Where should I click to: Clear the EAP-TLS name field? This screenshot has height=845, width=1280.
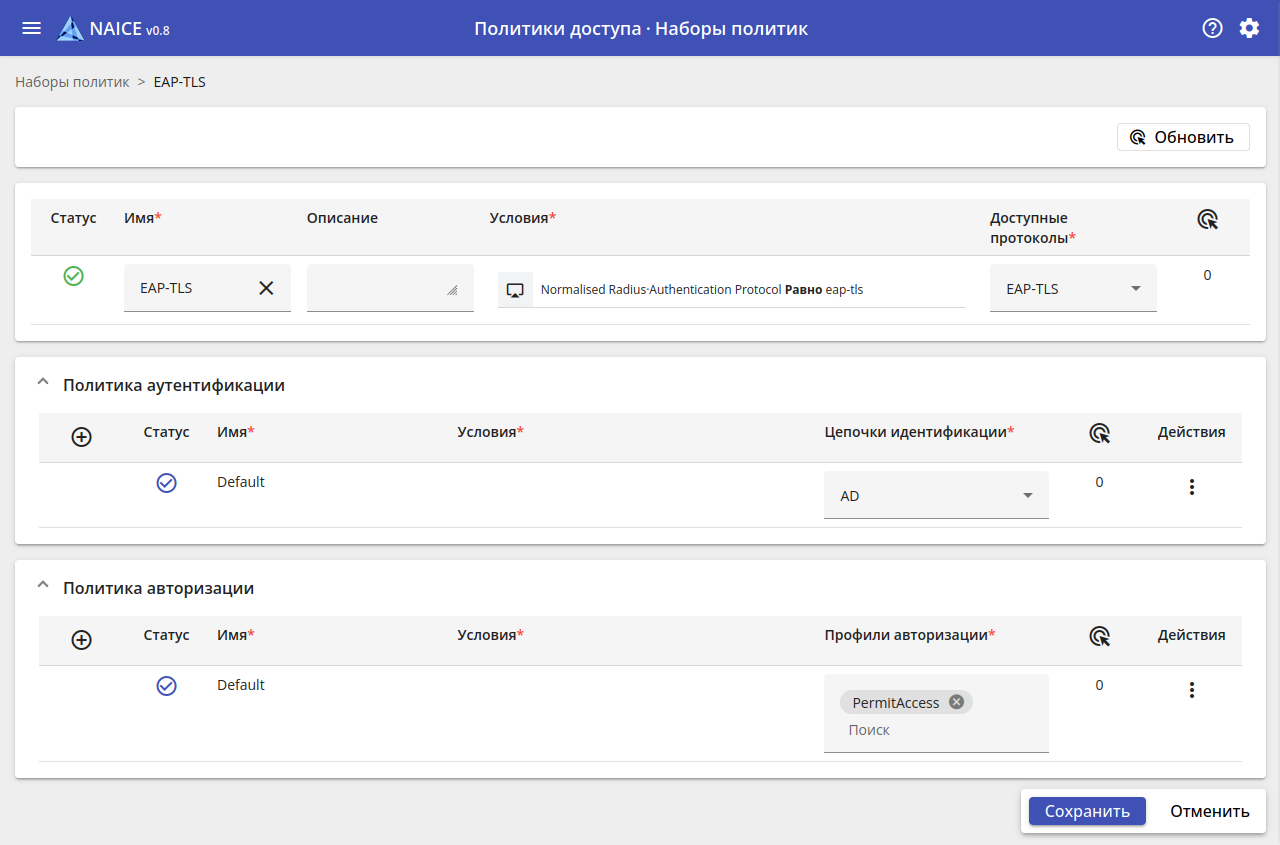(266, 288)
